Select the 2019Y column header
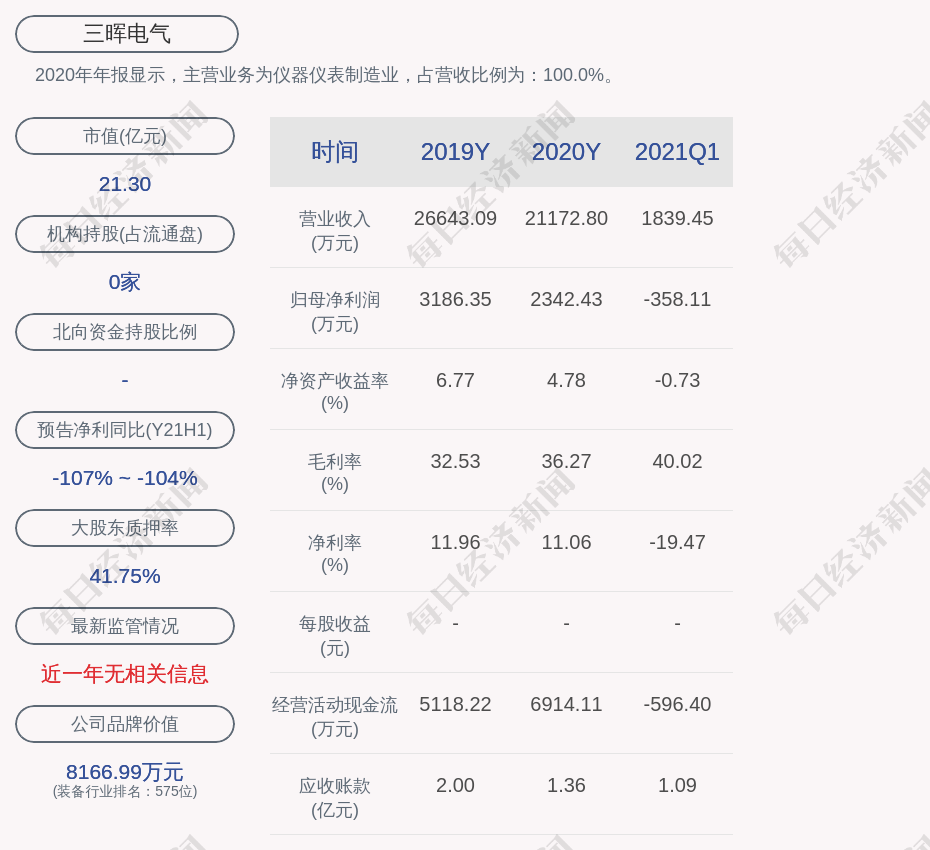This screenshot has height=850, width=930. (455, 152)
